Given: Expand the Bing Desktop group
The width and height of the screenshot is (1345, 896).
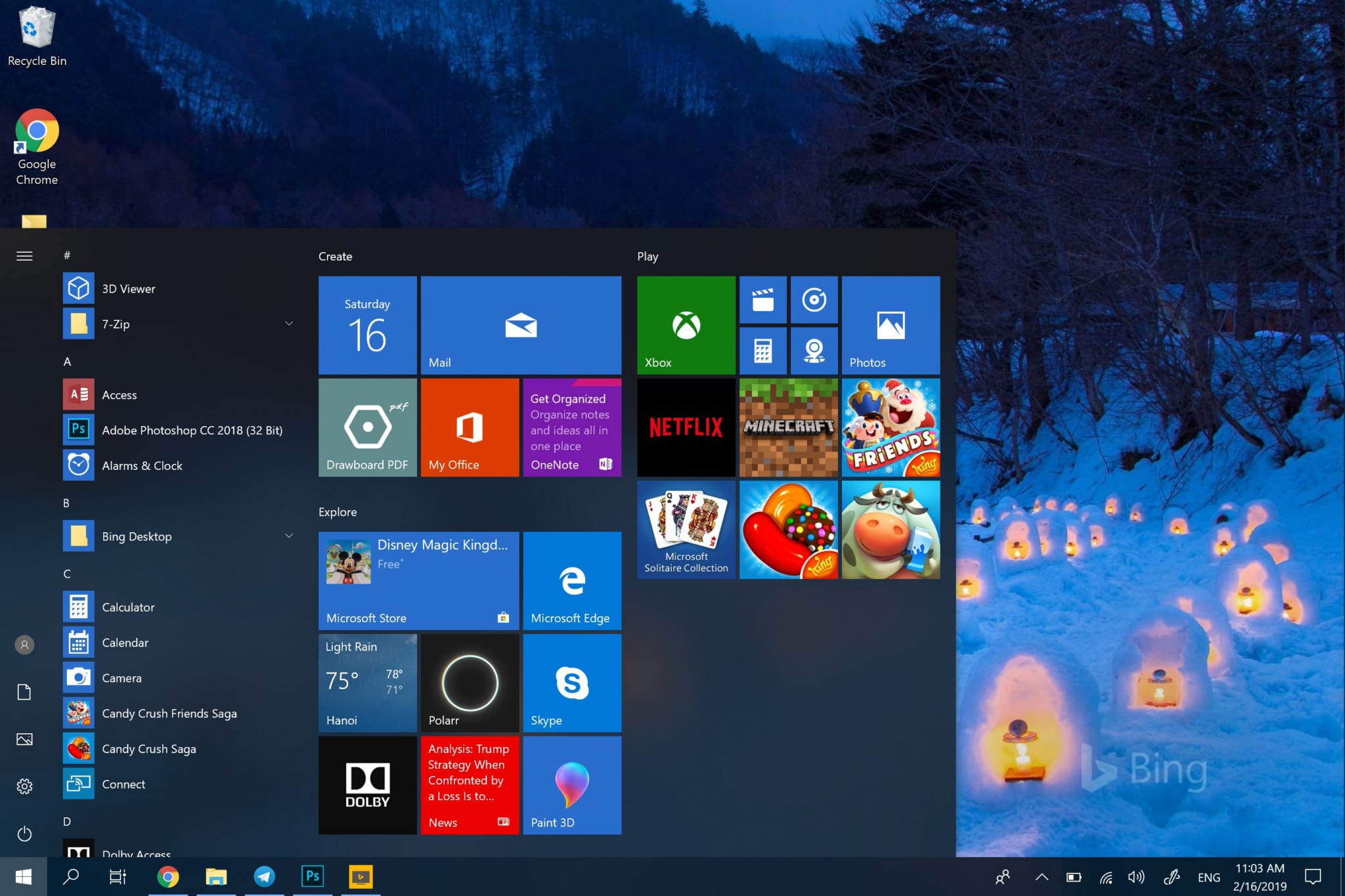Looking at the screenshot, I should coord(289,536).
